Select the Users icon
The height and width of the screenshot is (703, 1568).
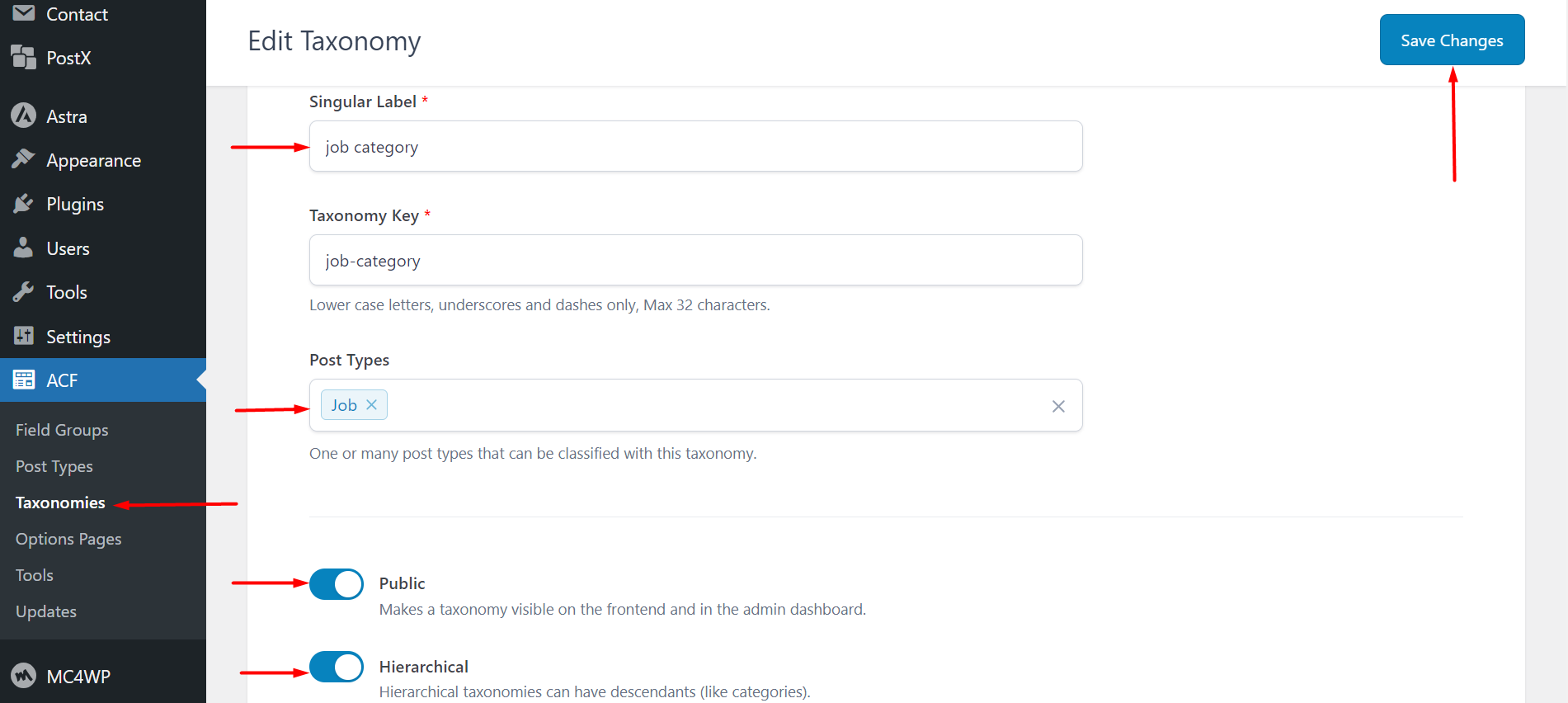pos(24,248)
